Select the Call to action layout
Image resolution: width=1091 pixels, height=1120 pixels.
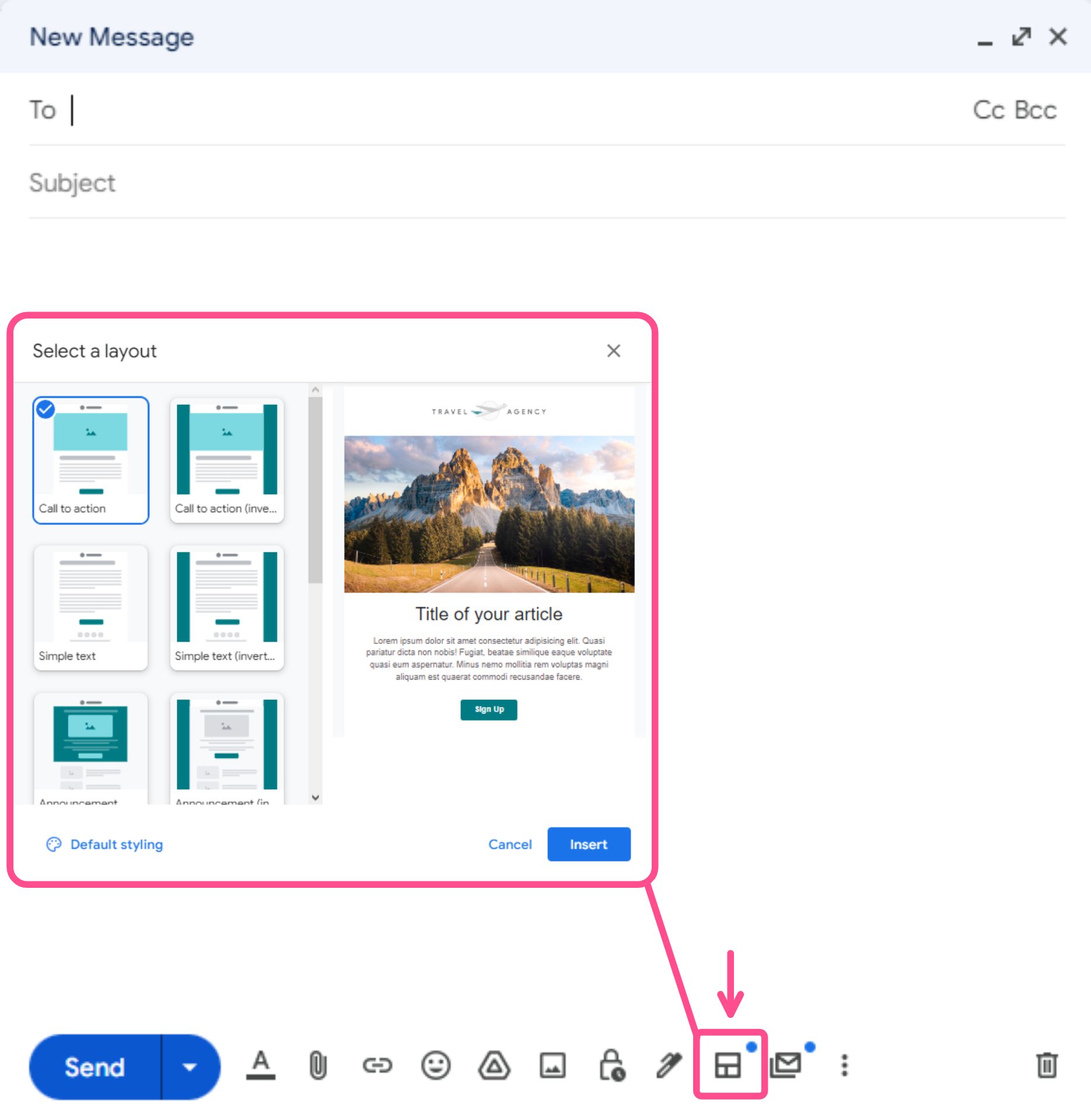pos(91,458)
